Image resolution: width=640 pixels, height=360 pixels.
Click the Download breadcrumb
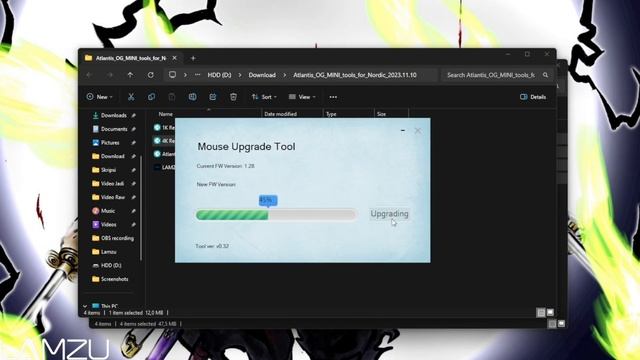[262, 75]
